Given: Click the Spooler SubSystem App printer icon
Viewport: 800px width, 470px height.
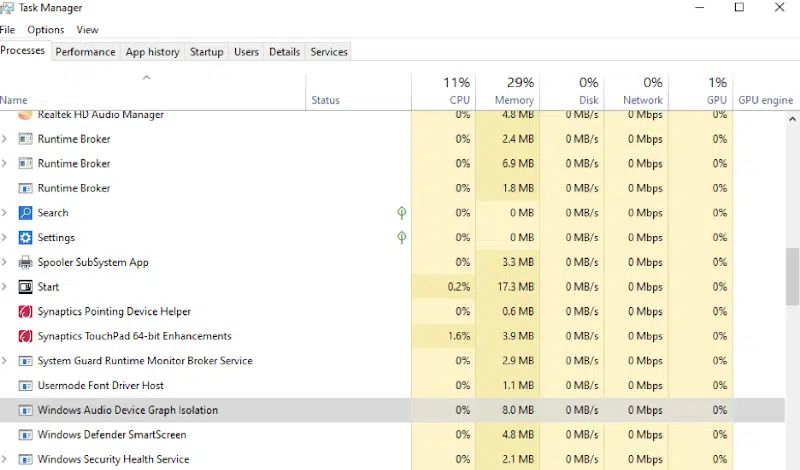Looking at the screenshot, I should pyautogui.click(x=25, y=262).
